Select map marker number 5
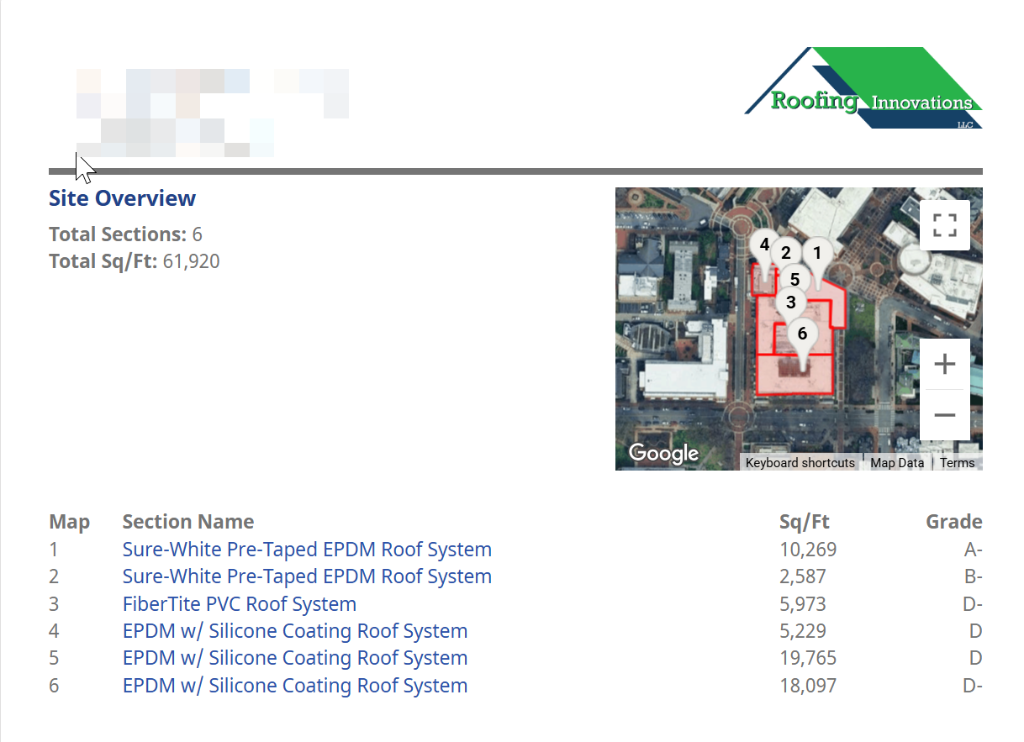This screenshot has height=742, width=1024. pos(795,280)
